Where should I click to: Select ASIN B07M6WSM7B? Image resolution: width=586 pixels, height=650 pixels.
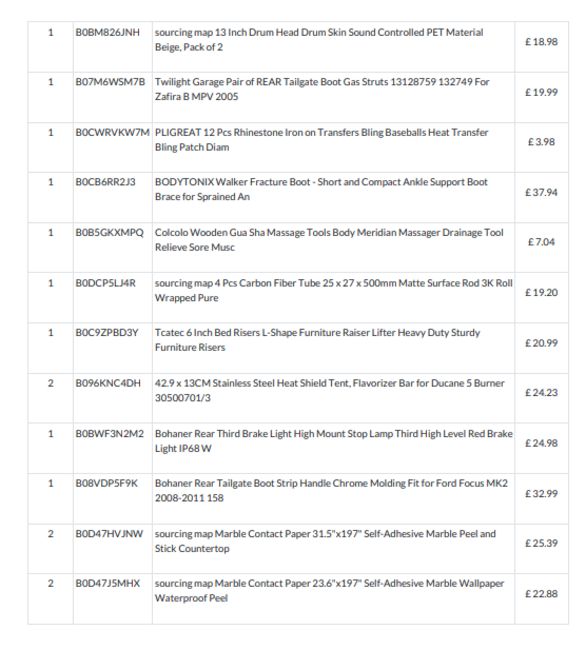point(110,82)
